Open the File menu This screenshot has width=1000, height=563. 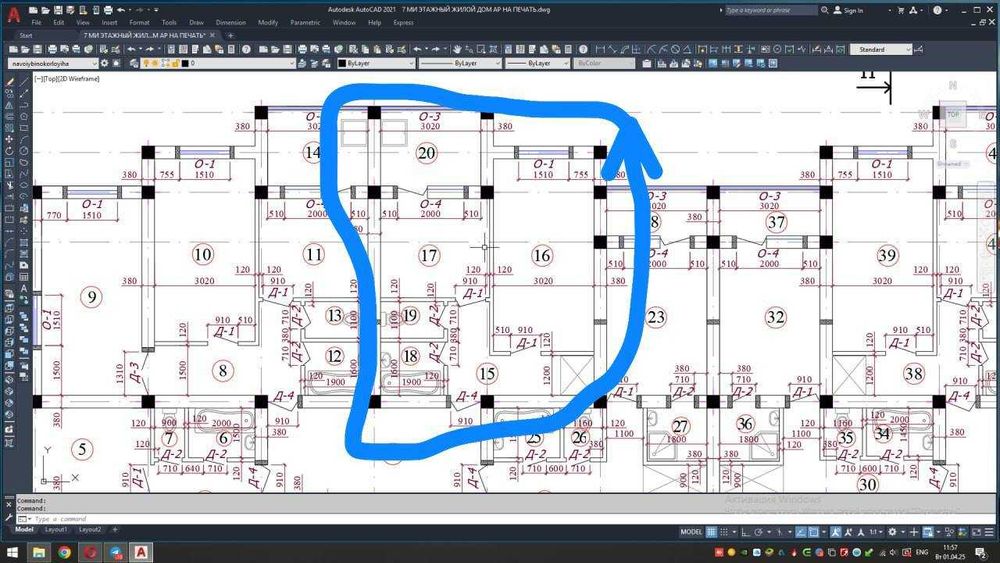pyautogui.click(x=36, y=22)
